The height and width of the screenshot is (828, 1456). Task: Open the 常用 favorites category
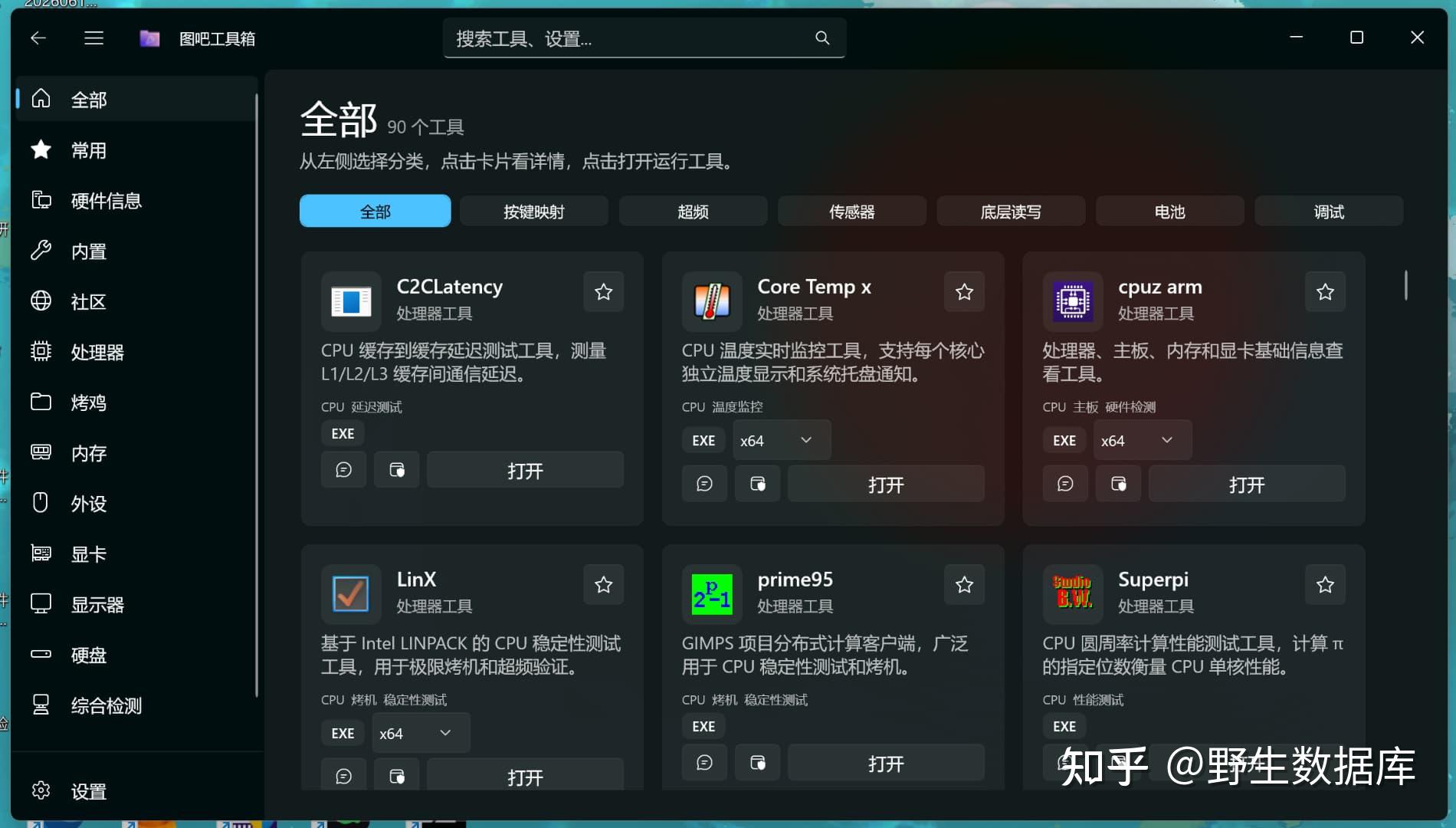coord(136,149)
